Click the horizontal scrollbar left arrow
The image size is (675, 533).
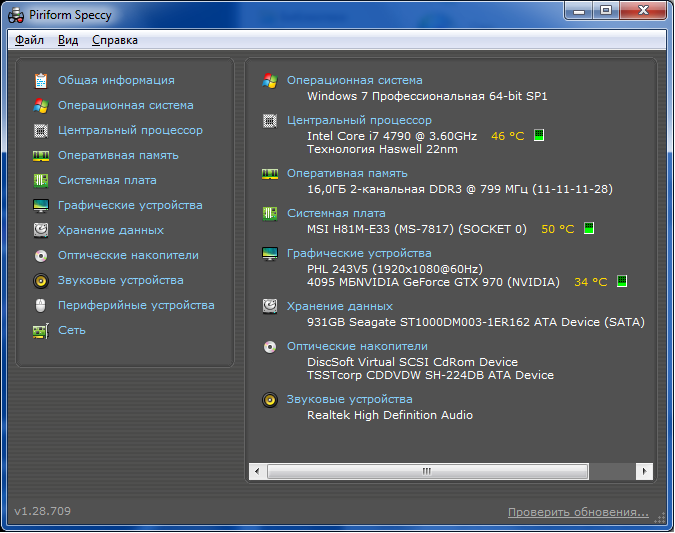(x=257, y=471)
